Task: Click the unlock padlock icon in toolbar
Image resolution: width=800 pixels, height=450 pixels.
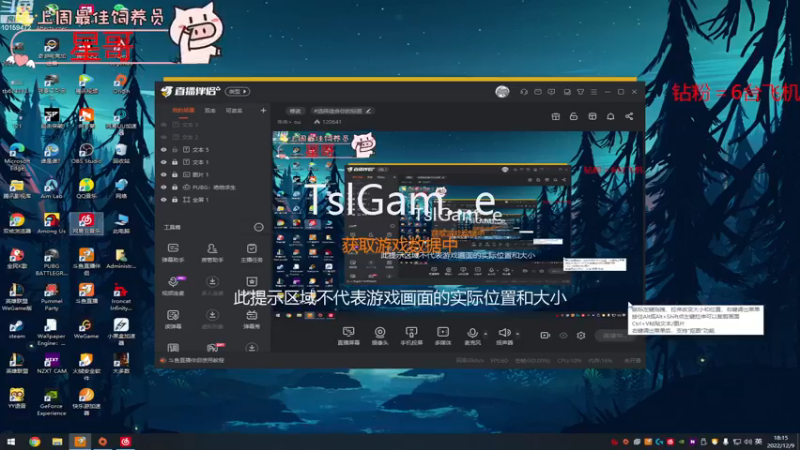Action: point(573,116)
